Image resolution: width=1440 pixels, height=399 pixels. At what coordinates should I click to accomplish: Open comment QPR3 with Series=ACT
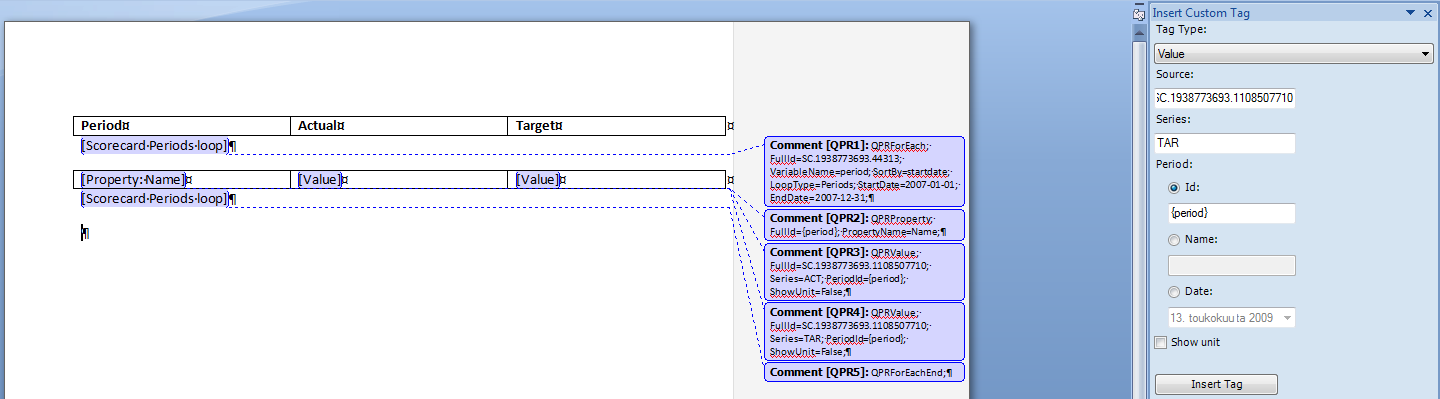click(x=864, y=271)
